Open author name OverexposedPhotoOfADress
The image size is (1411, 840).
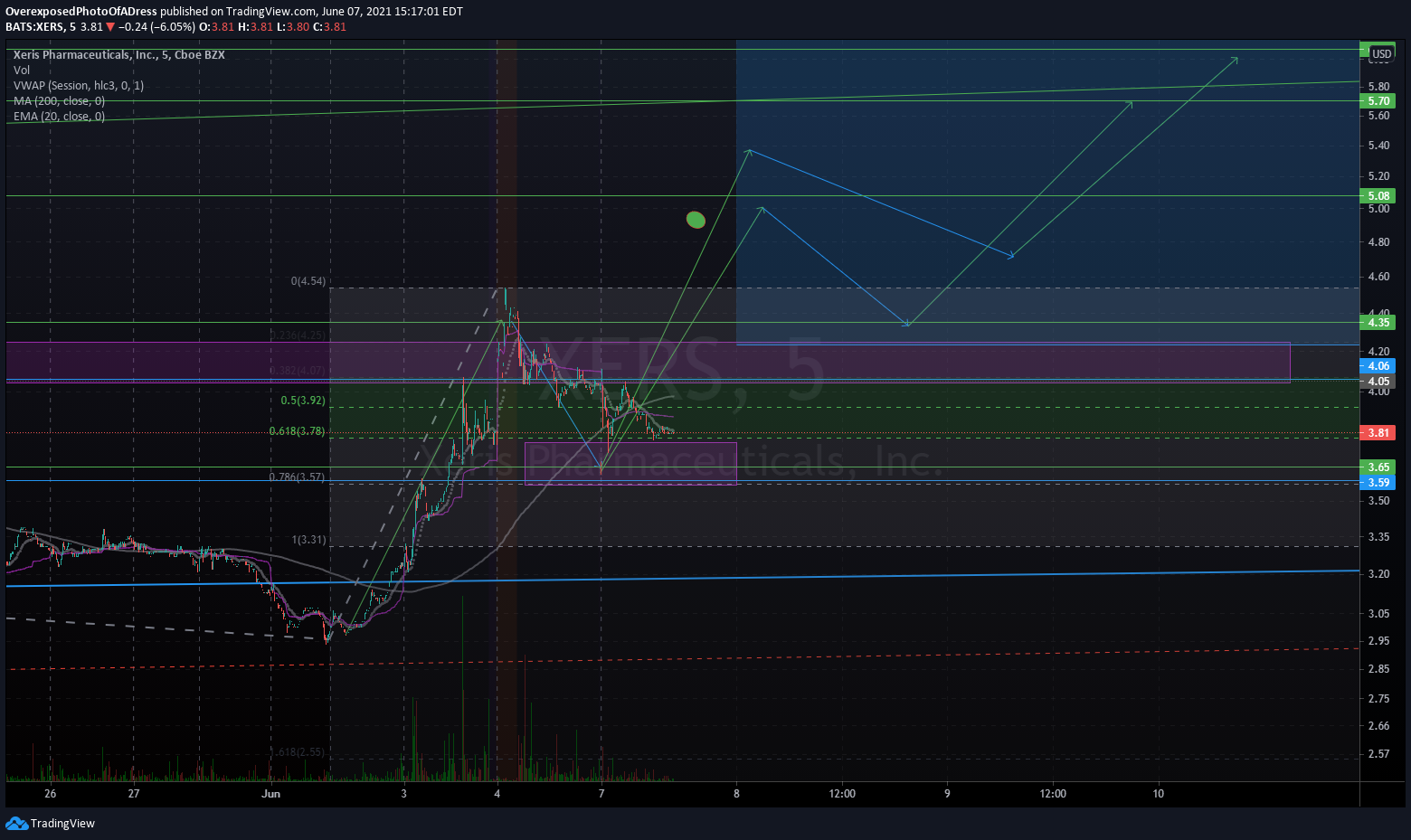(x=81, y=12)
